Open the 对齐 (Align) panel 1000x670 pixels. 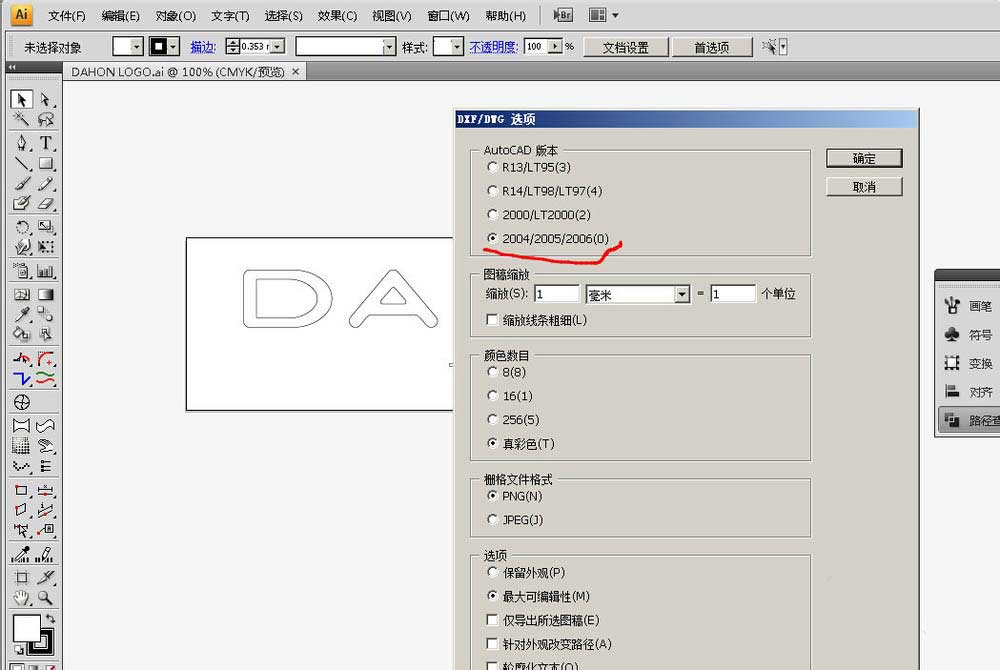coord(968,392)
